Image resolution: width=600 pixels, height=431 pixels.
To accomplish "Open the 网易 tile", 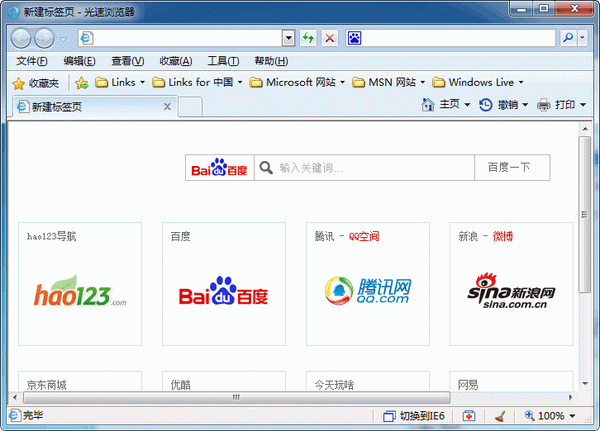I will tap(511, 380).
